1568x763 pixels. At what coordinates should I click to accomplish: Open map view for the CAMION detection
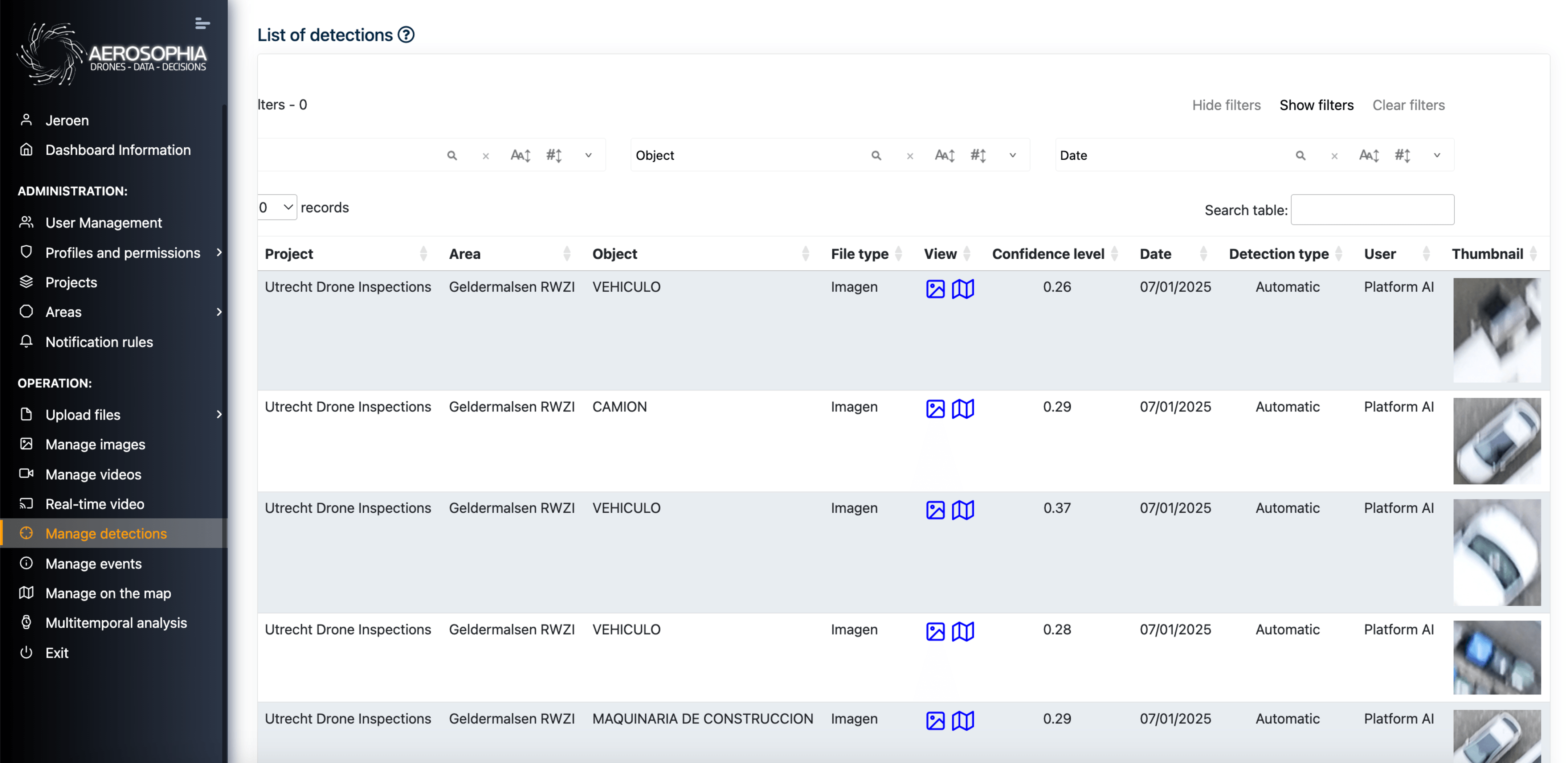[962, 408]
